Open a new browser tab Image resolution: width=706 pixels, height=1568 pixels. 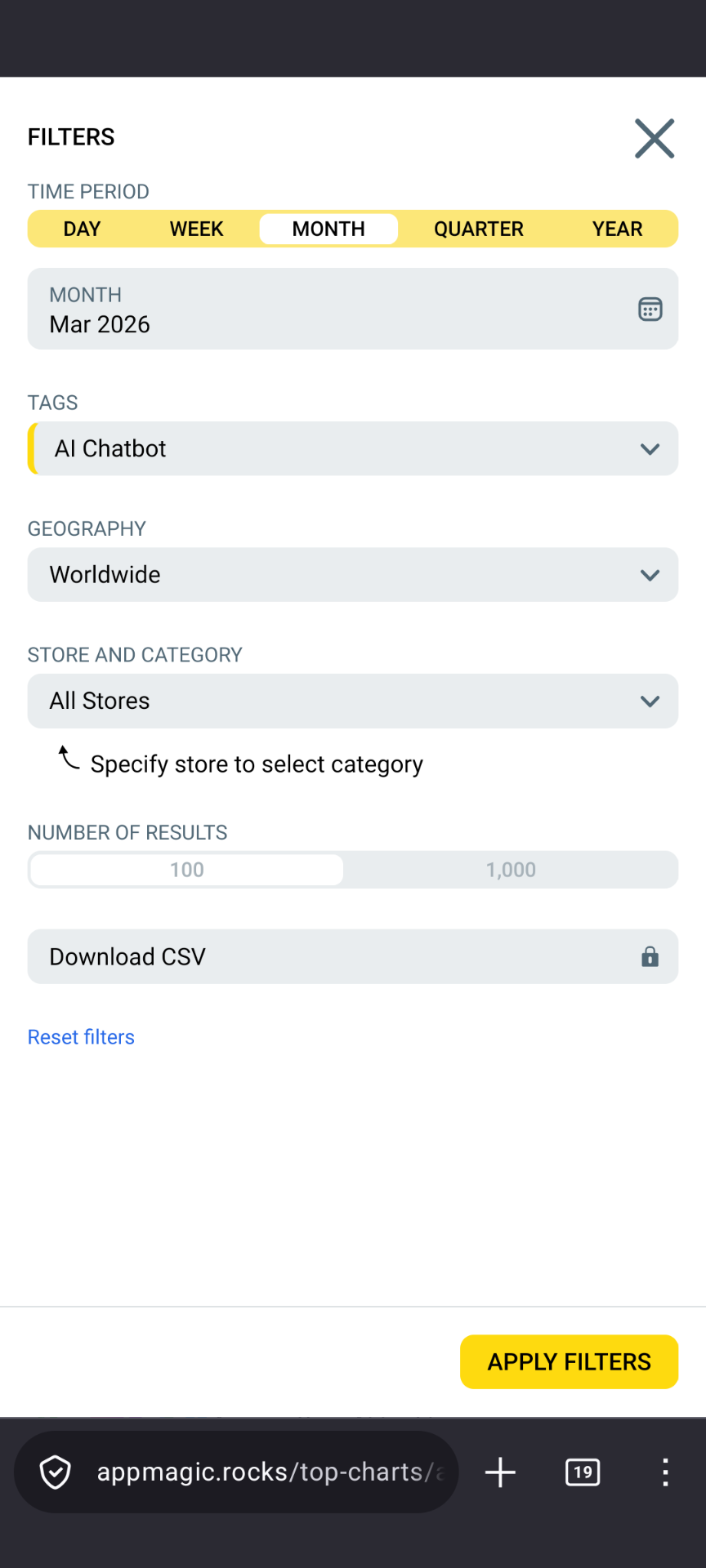pyautogui.click(x=500, y=1472)
